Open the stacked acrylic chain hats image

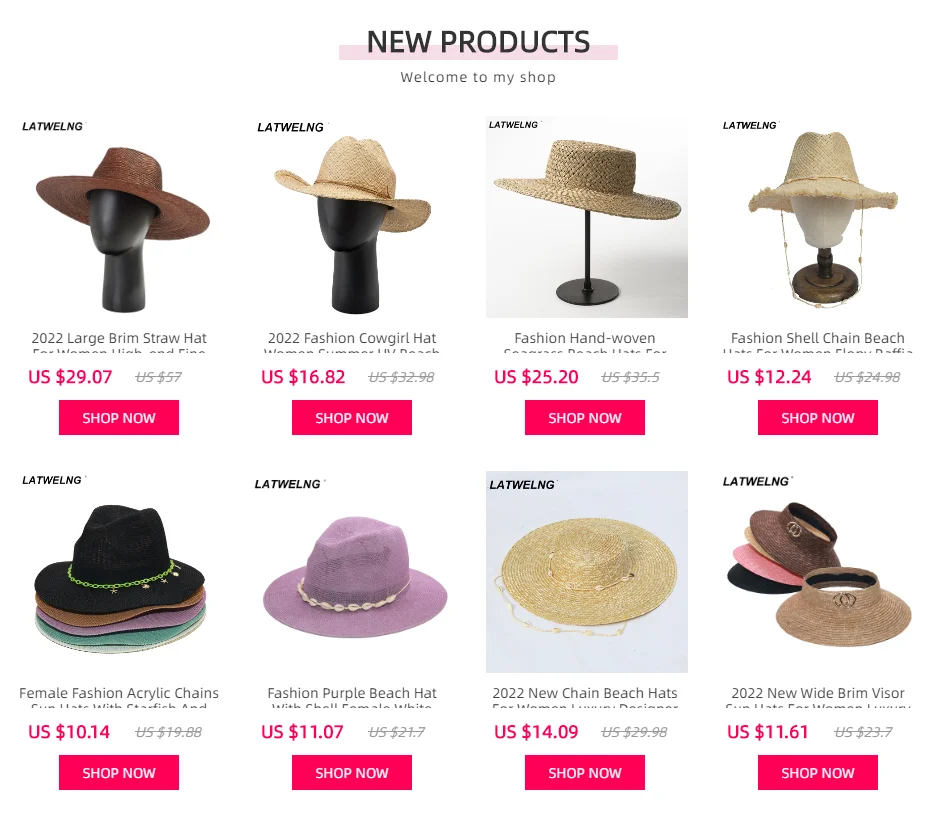(119, 572)
